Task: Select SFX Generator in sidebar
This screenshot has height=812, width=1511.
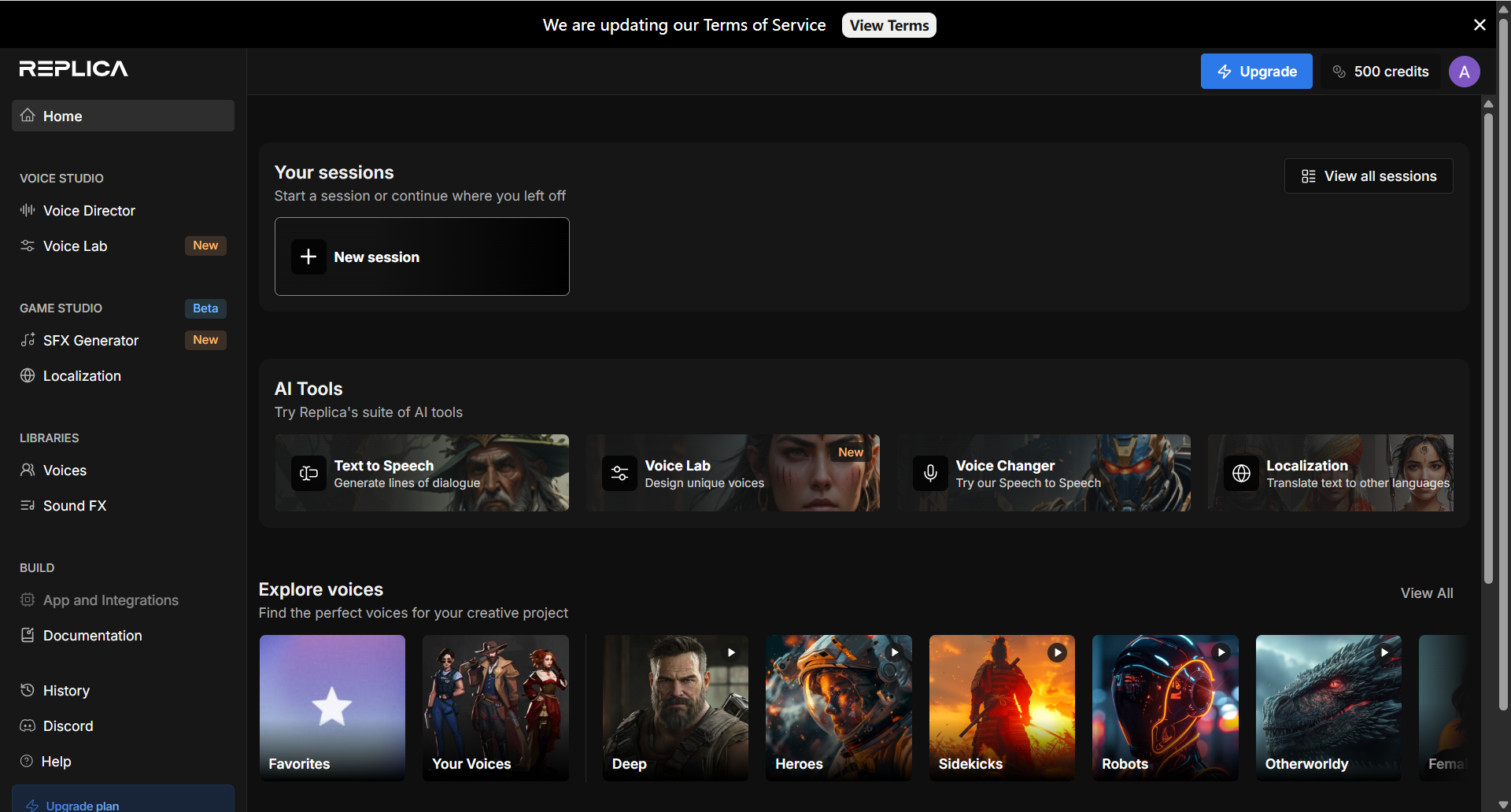Action: (123, 340)
